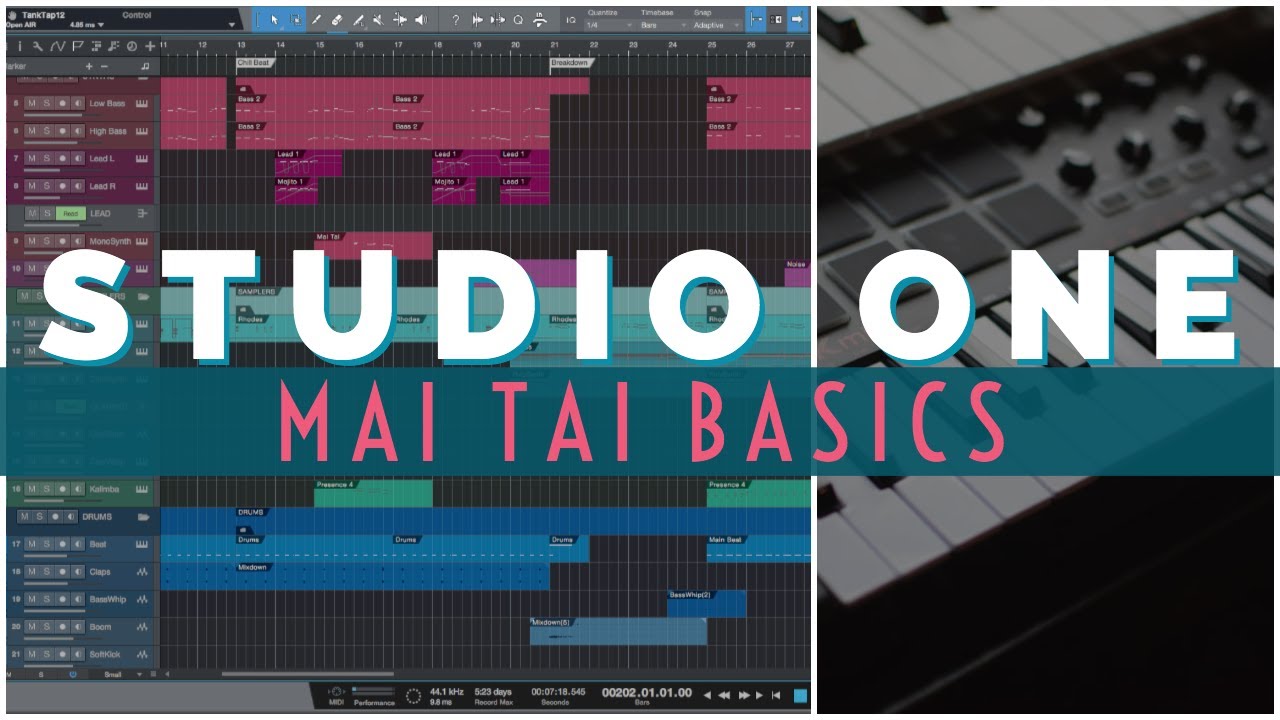Click the 00202.01.01.00 bars position display
The image size is (1280, 720).
[x=645, y=691]
